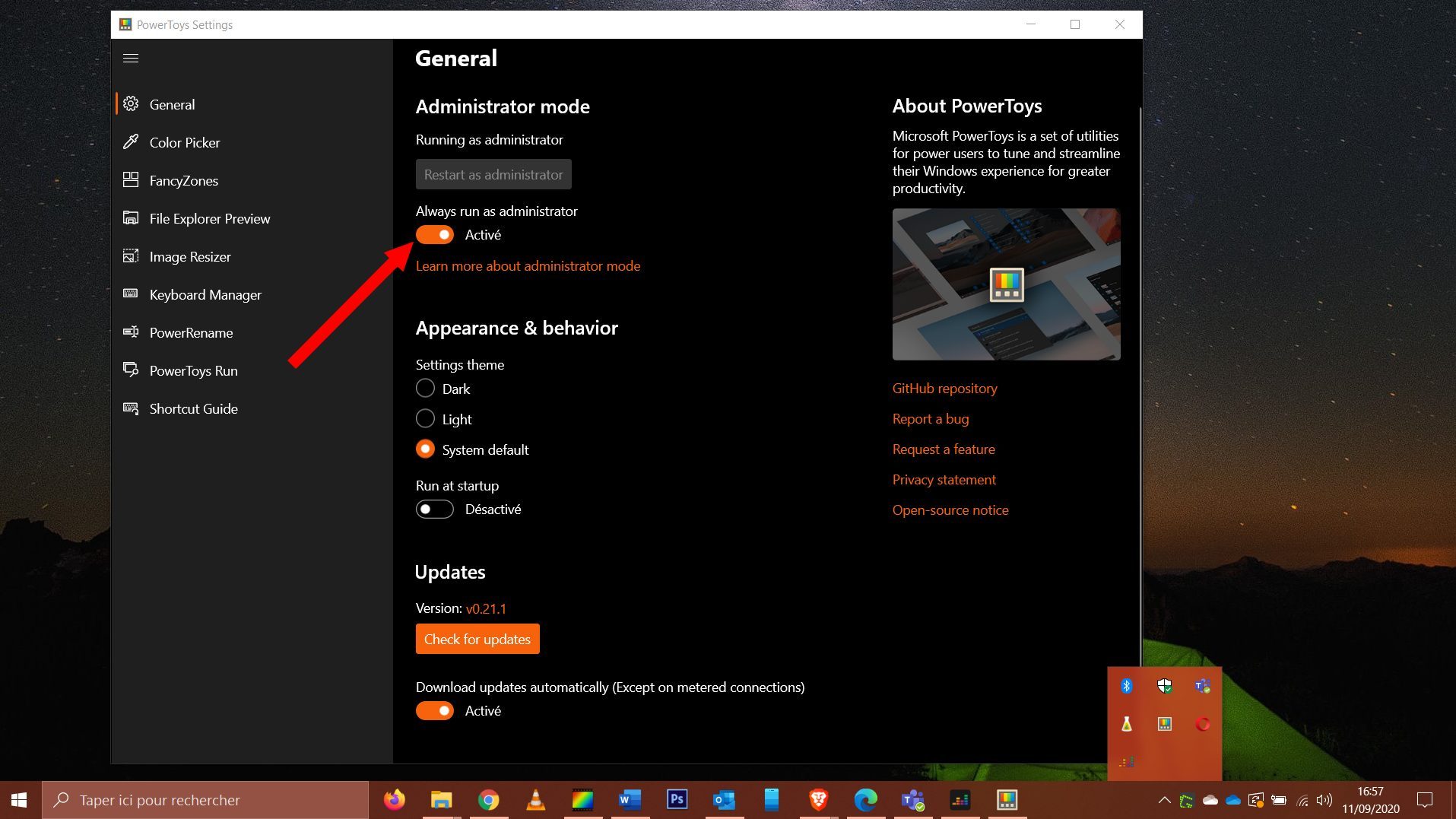Click version v0.21.1 release link
1456x819 pixels.
[486, 608]
